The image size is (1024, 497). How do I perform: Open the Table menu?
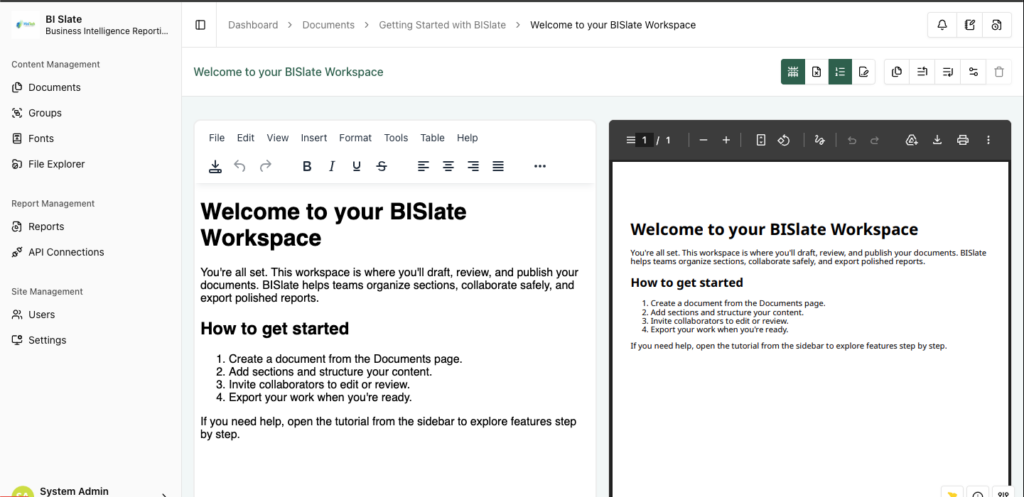432,138
